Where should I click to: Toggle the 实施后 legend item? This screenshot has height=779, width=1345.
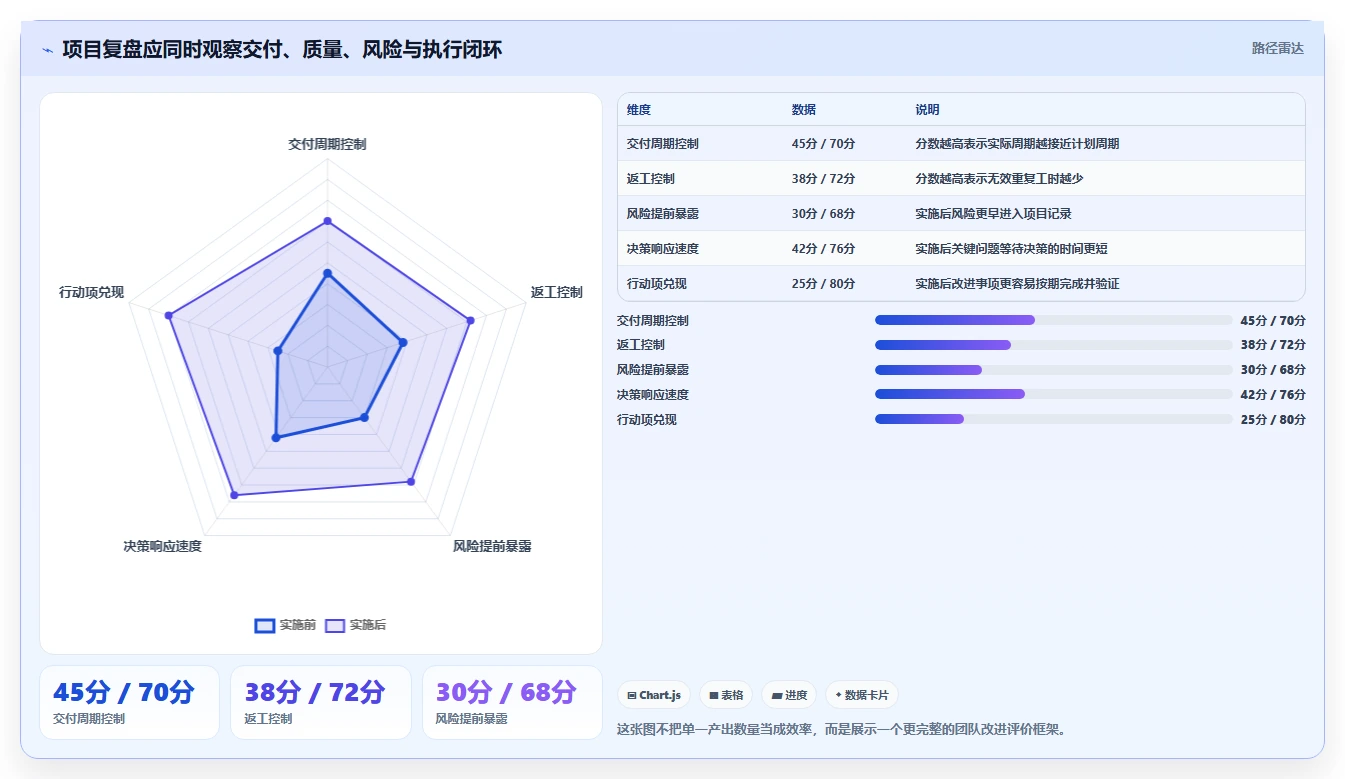pyautogui.click(x=356, y=625)
